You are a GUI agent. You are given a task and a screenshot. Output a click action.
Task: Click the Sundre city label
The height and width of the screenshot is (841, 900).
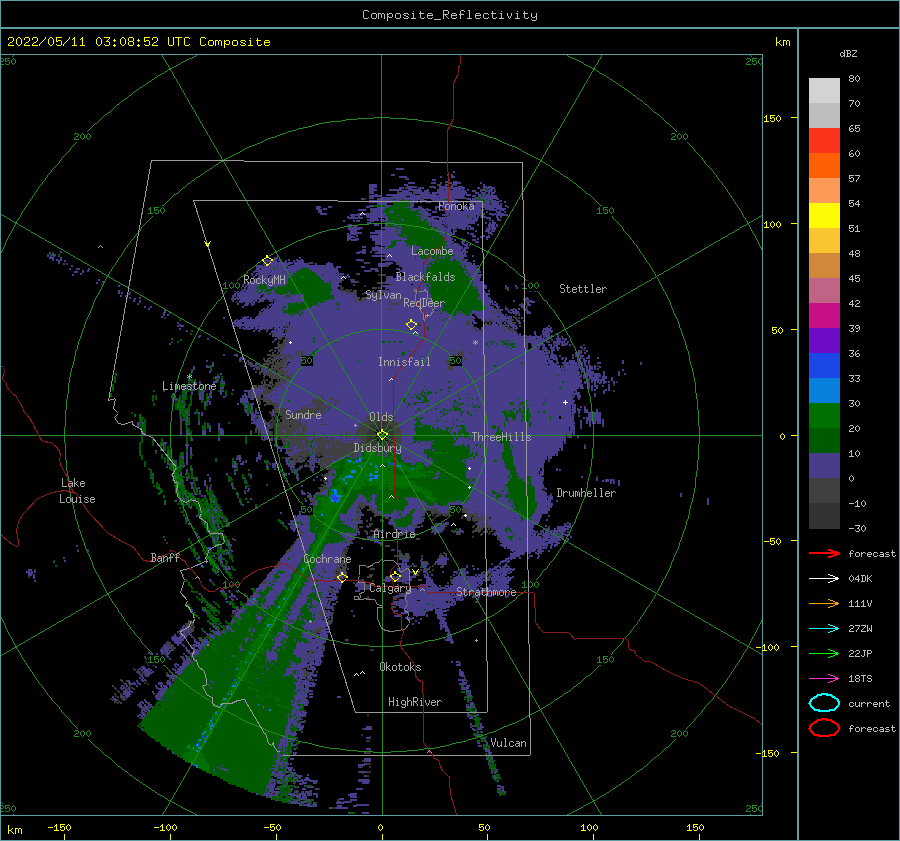pos(304,414)
